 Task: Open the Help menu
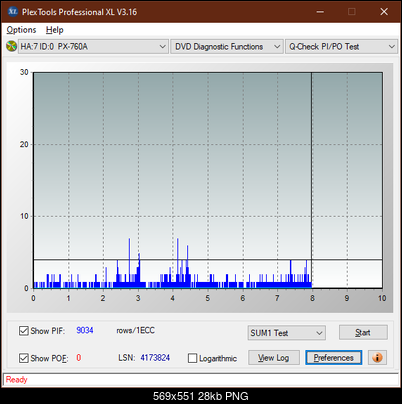55,30
